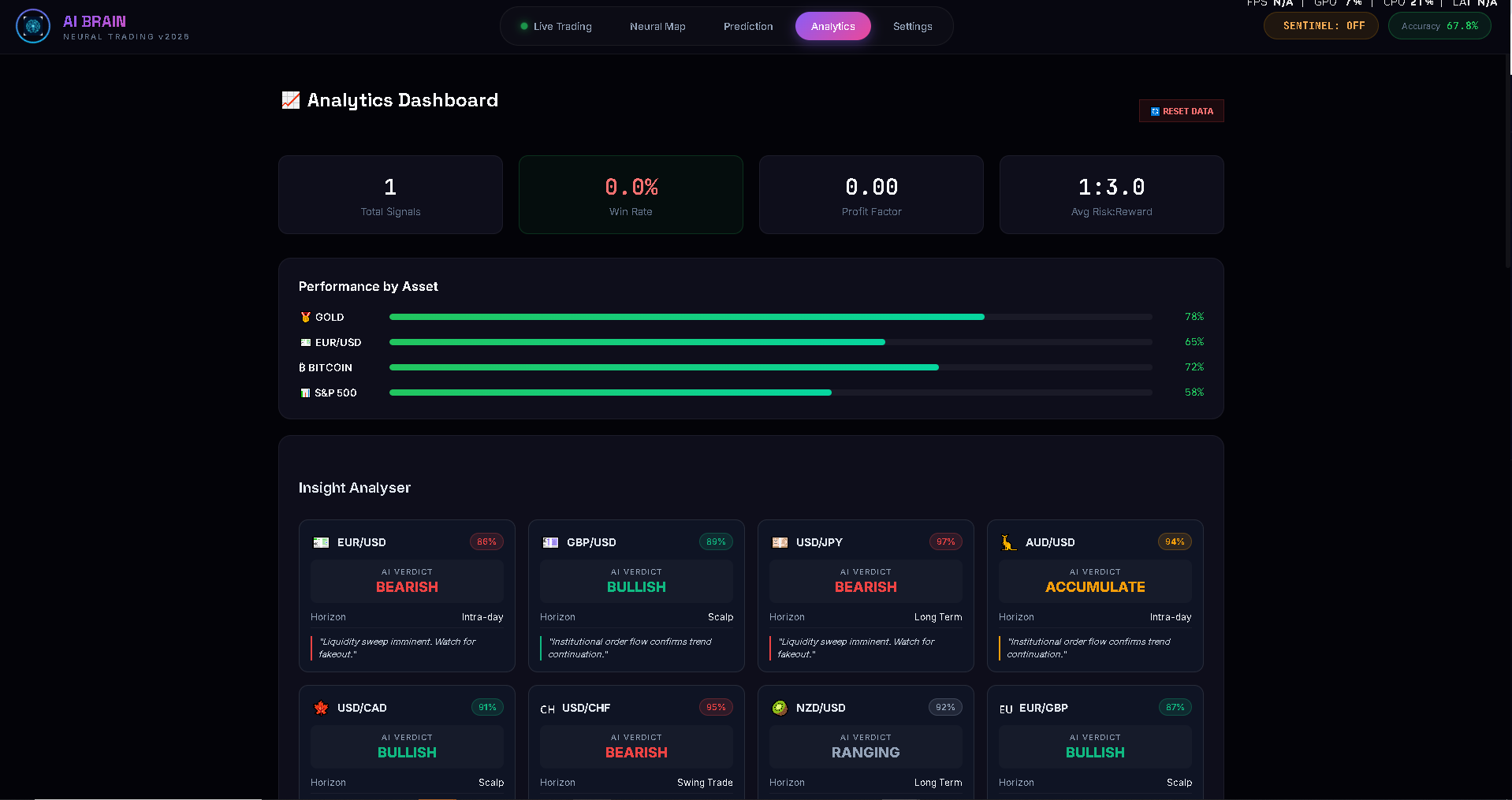Open the Live Trading tab

pos(556,26)
